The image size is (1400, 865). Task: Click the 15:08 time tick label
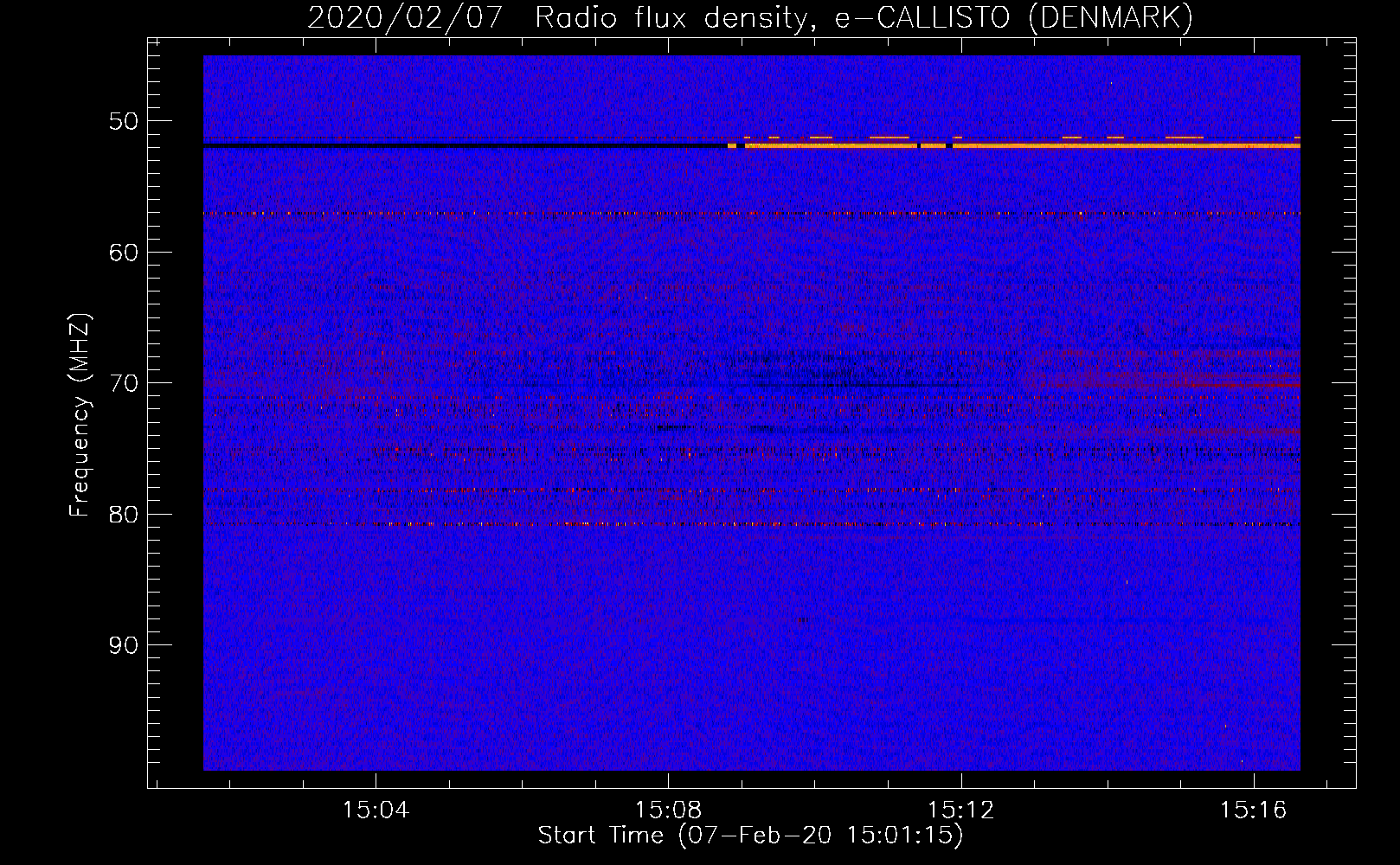click(x=668, y=811)
